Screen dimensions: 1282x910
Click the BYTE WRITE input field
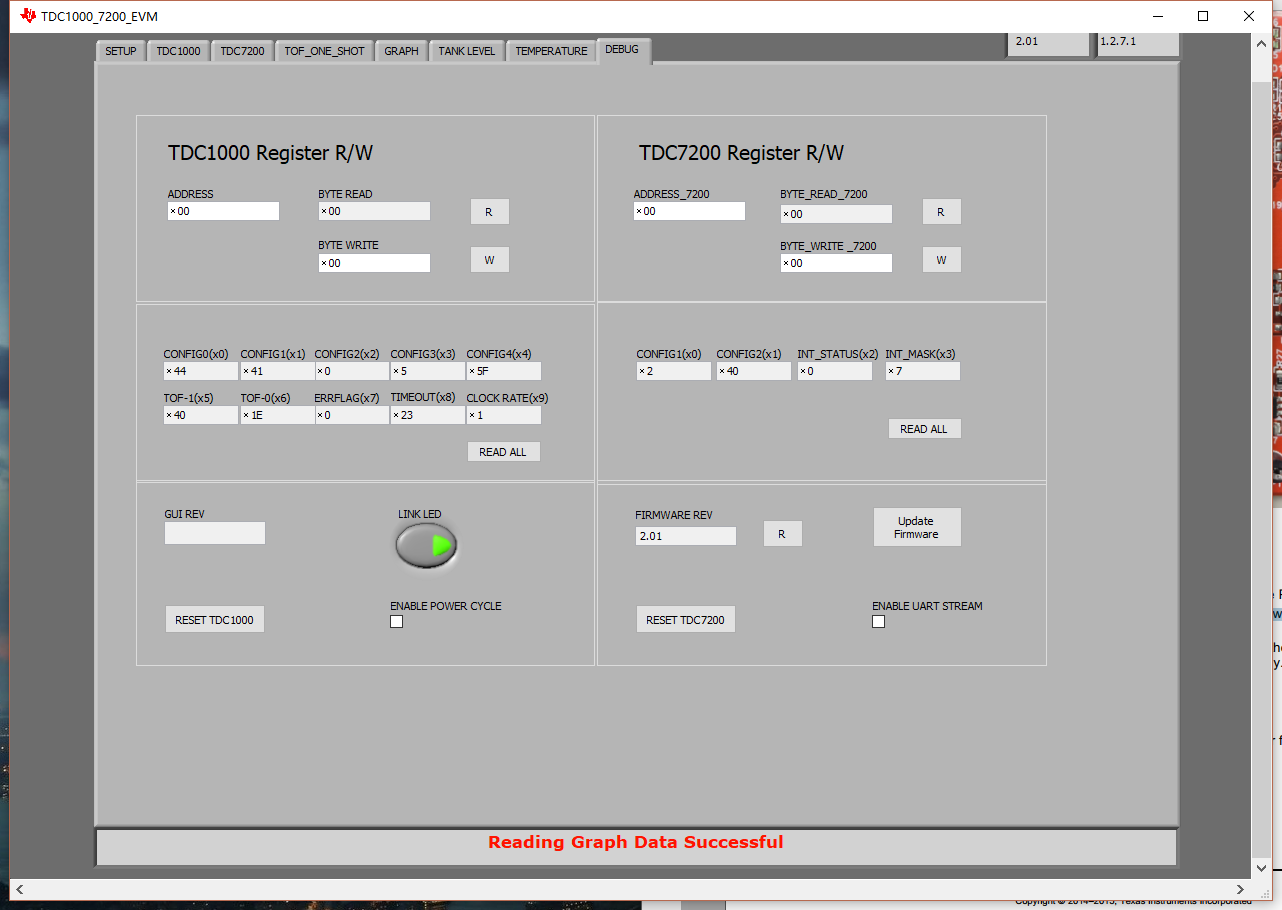click(374, 263)
